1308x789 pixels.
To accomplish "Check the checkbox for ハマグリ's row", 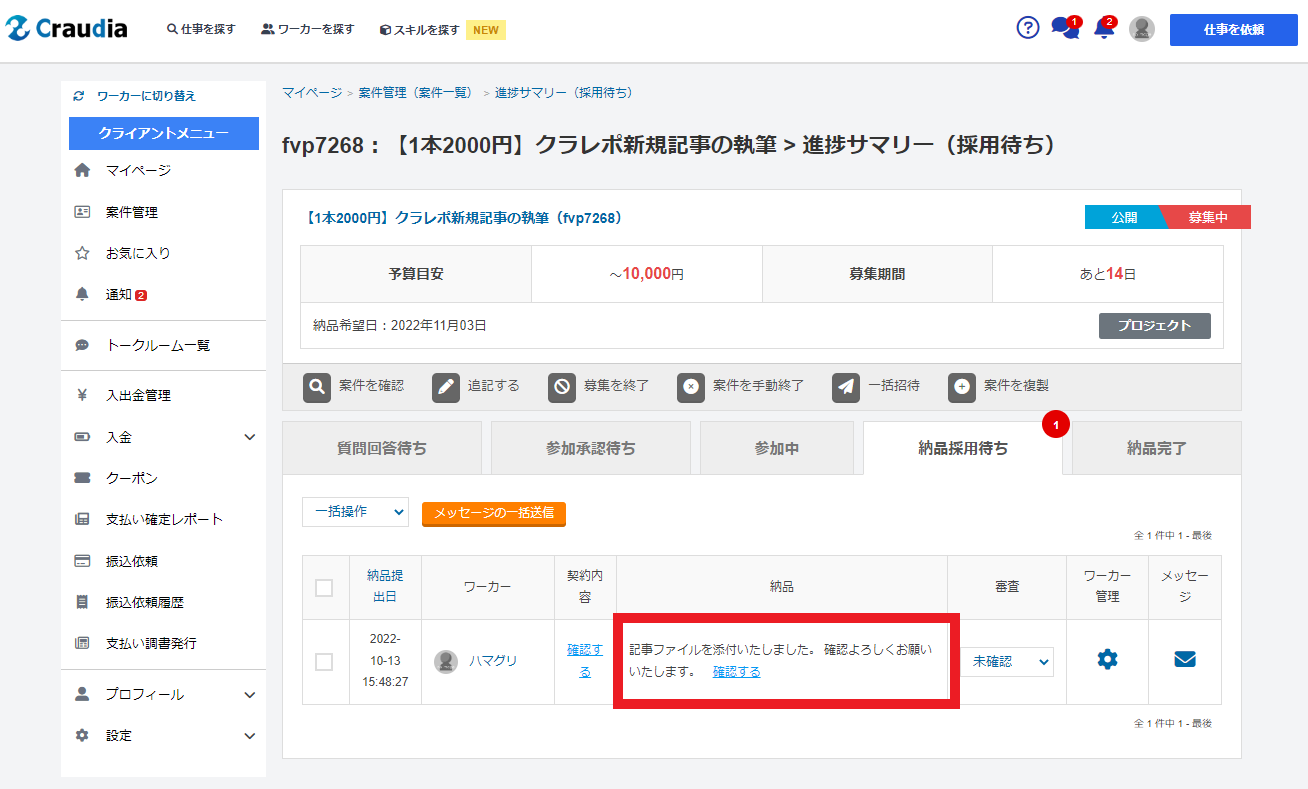I will coord(324,662).
